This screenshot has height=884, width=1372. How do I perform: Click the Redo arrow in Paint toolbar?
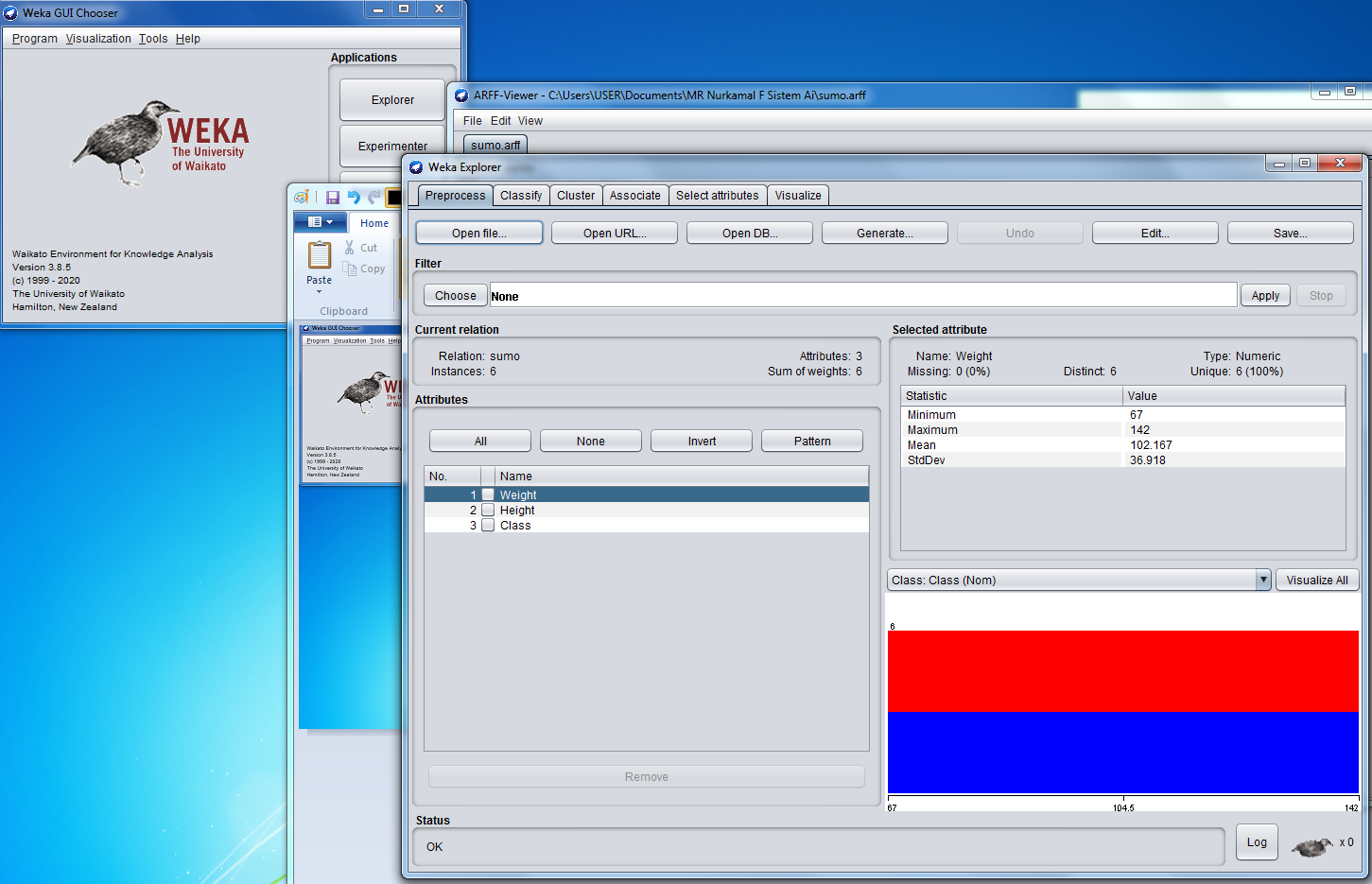374,197
